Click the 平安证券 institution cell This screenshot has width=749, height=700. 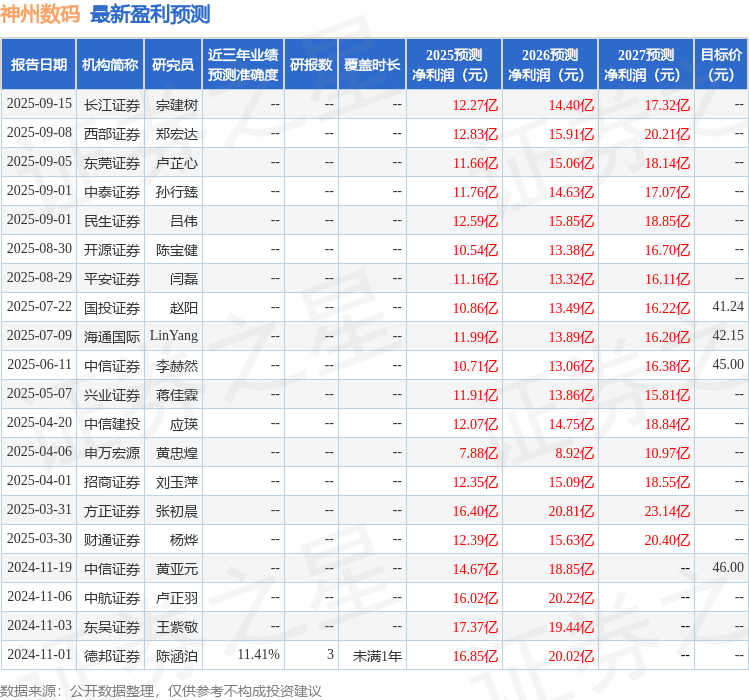click(x=112, y=279)
